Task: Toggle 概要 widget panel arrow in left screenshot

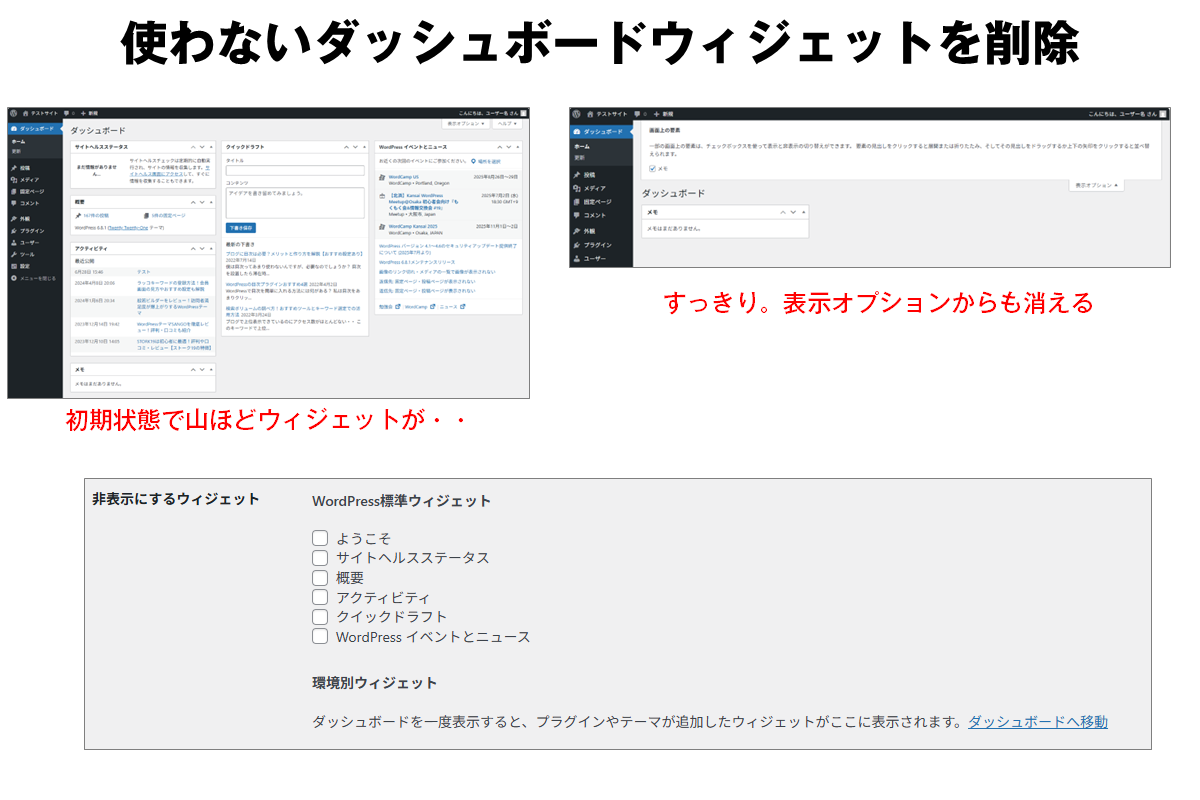Action: point(211,202)
